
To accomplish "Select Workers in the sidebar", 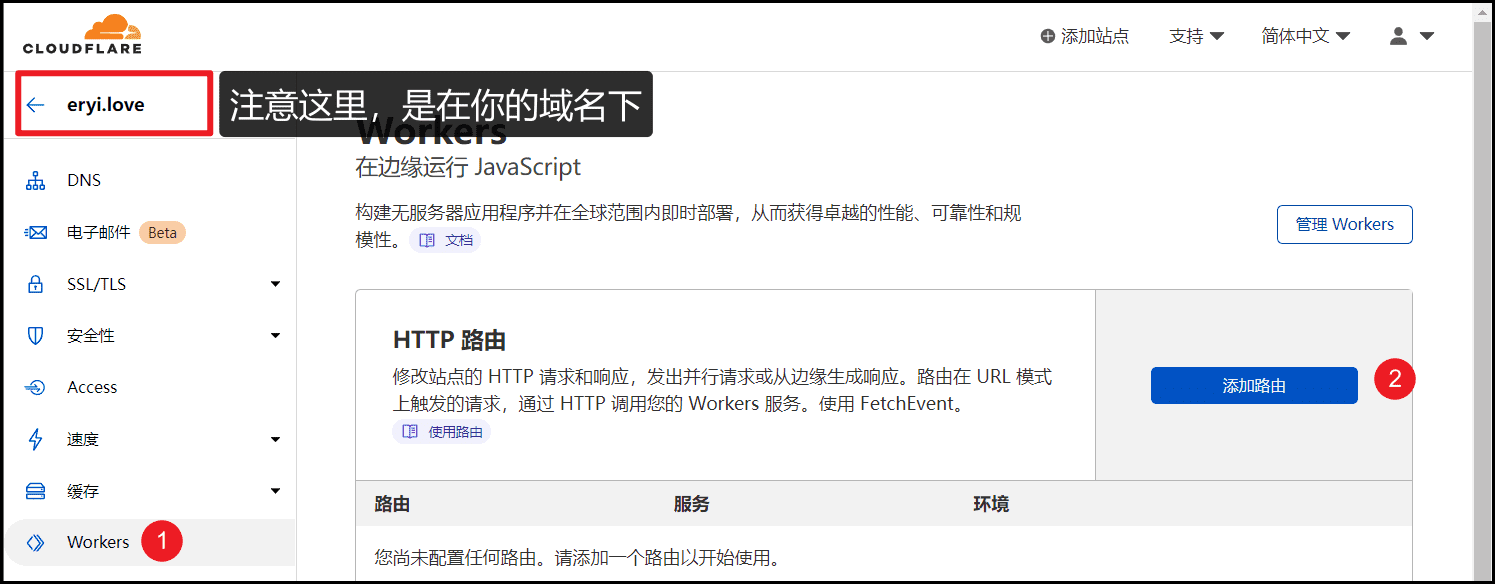I will click(150, 542).
